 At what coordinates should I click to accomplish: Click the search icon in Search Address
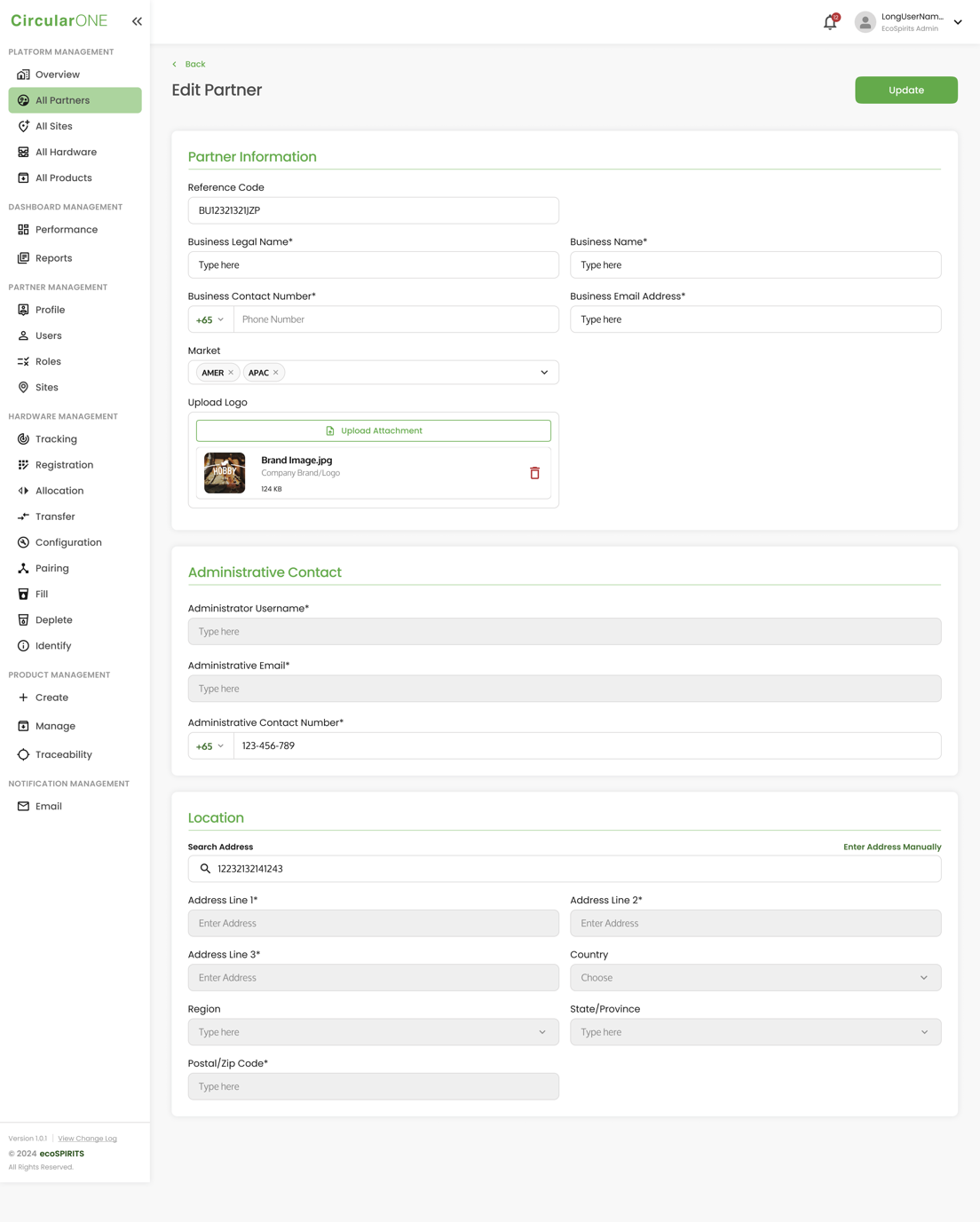(205, 869)
